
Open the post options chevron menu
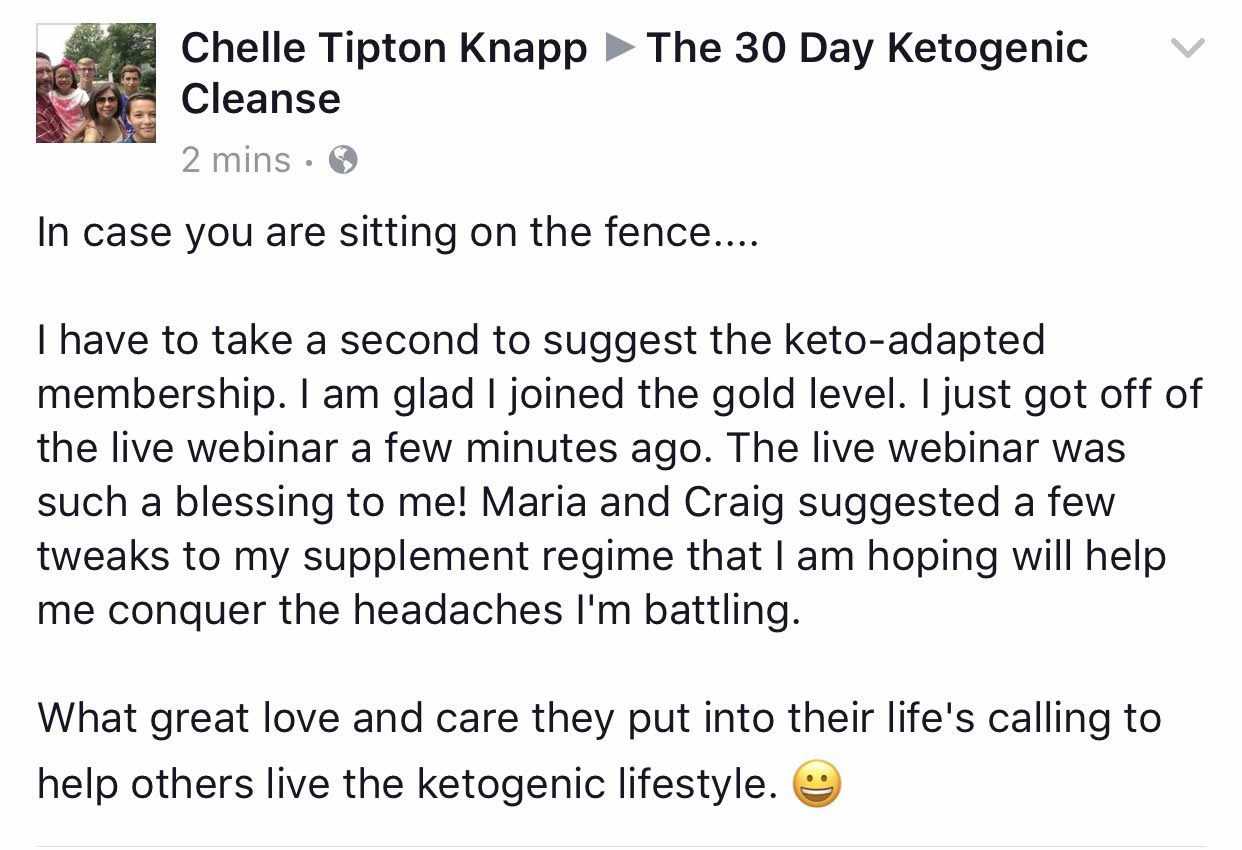coord(1187,48)
